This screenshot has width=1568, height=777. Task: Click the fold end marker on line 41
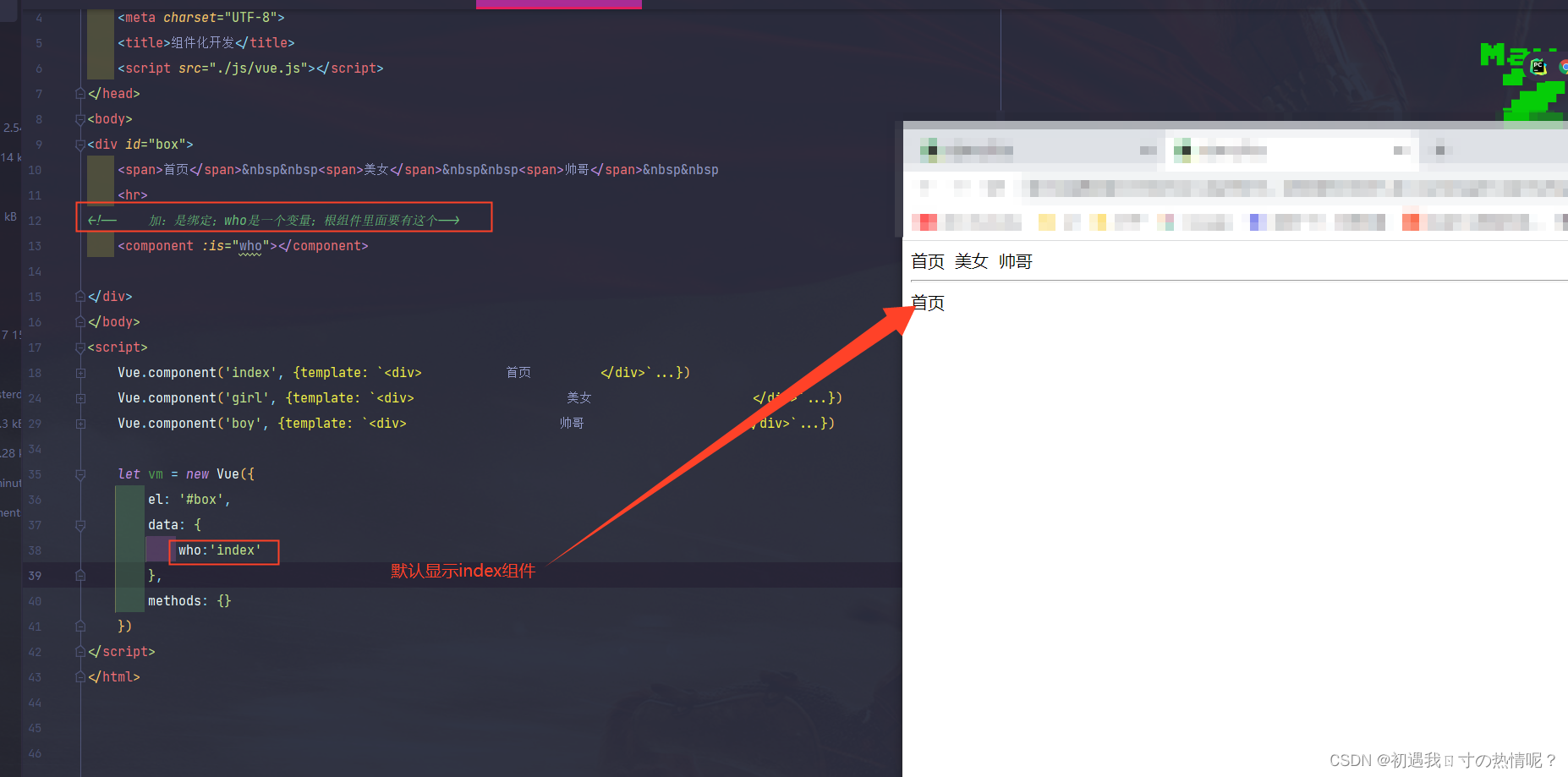pos(80,627)
